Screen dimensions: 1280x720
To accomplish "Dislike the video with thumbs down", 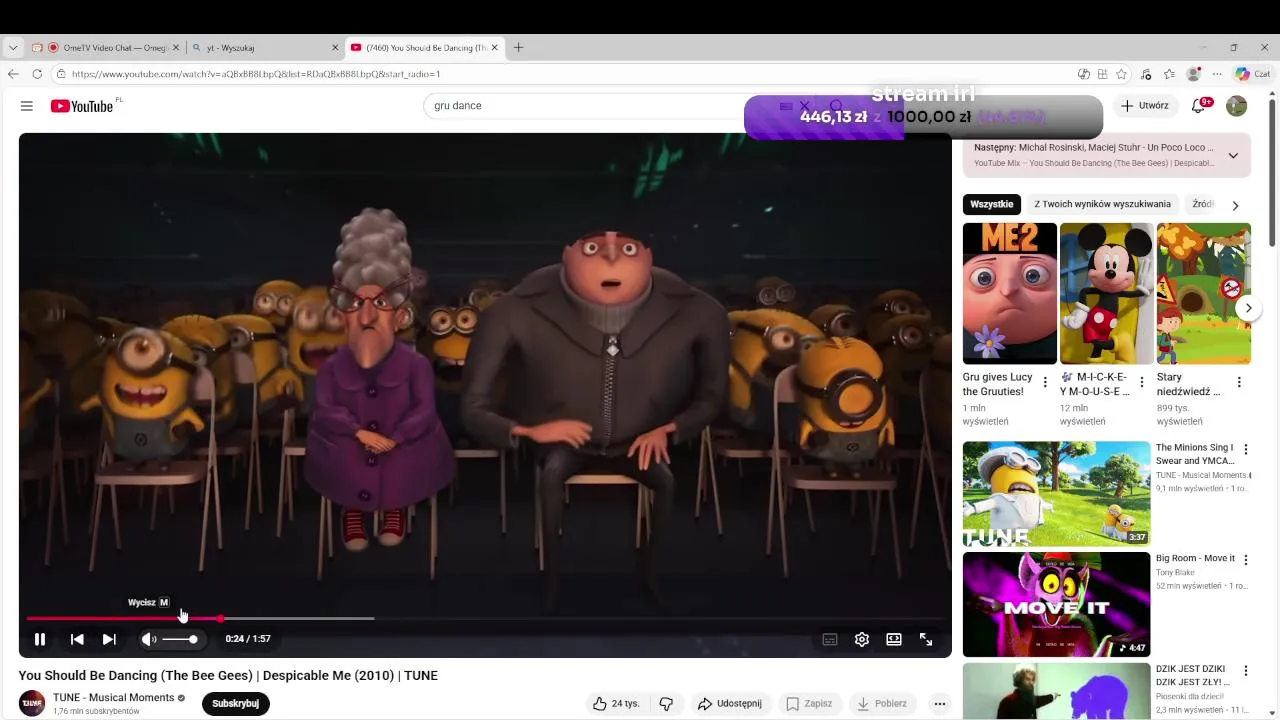I will [666, 703].
